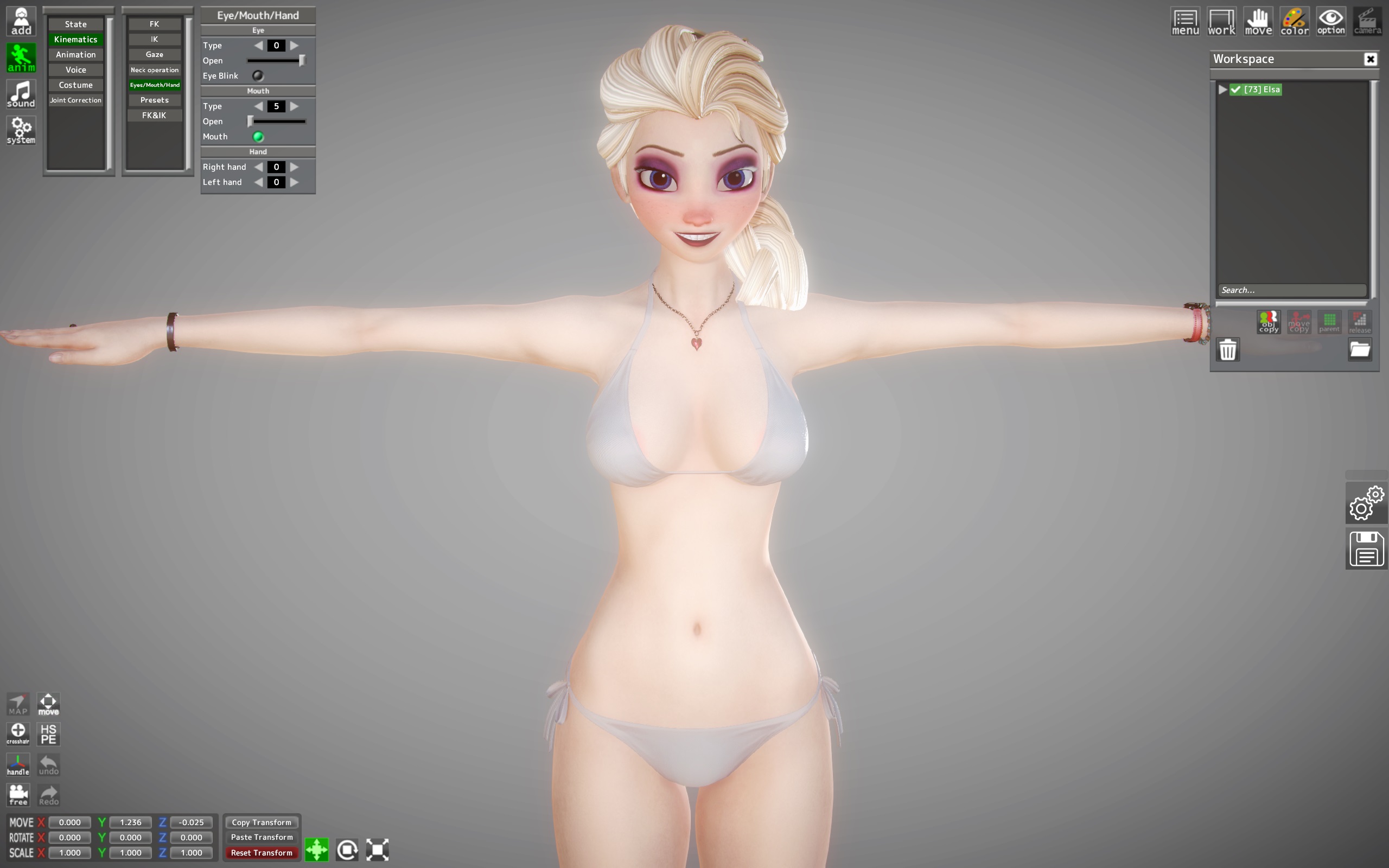Open the Voice menu item

pos(76,70)
